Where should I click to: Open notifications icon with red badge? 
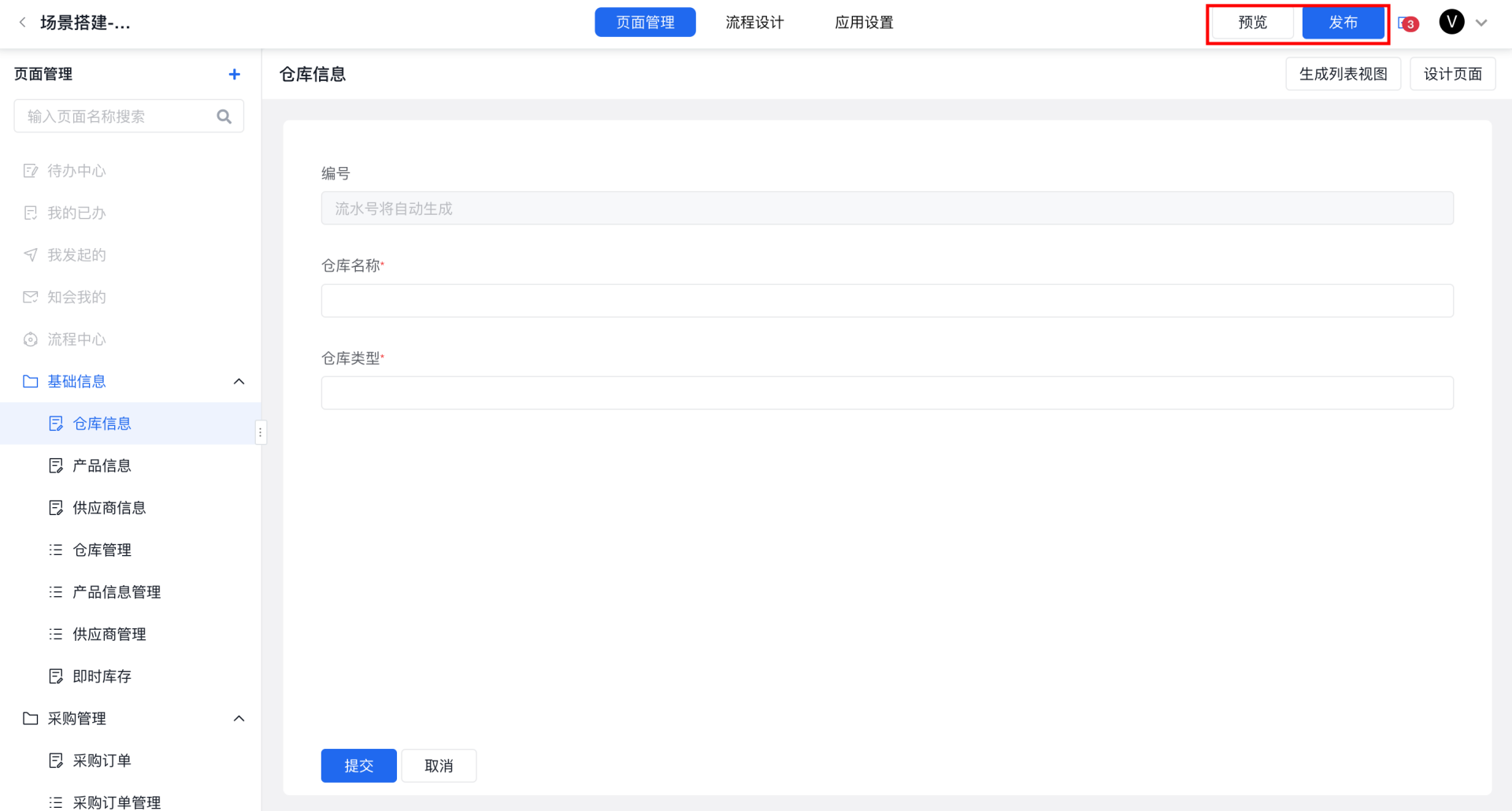(1407, 23)
